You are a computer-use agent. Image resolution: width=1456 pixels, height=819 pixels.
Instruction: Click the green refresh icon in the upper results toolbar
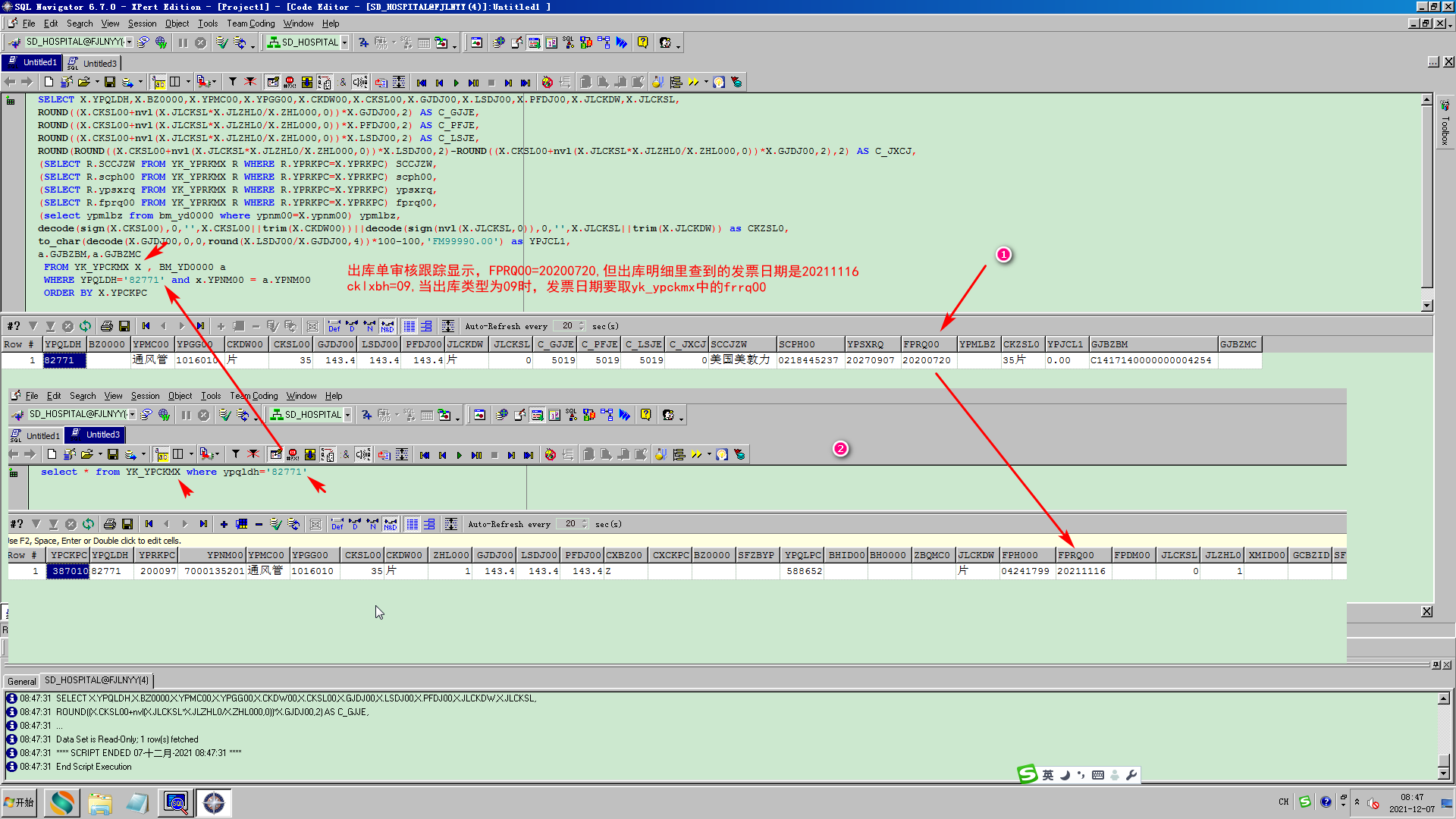pos(86,326)
